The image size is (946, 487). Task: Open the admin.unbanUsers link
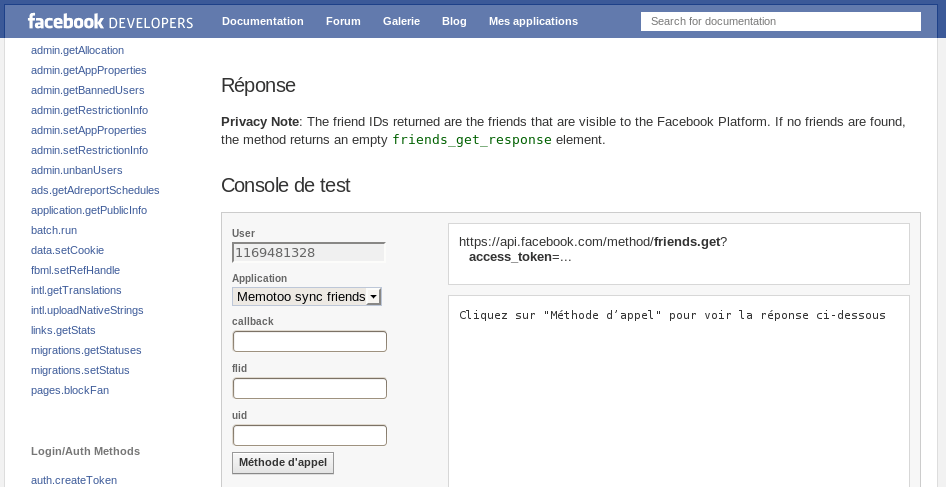coord(77,170)
